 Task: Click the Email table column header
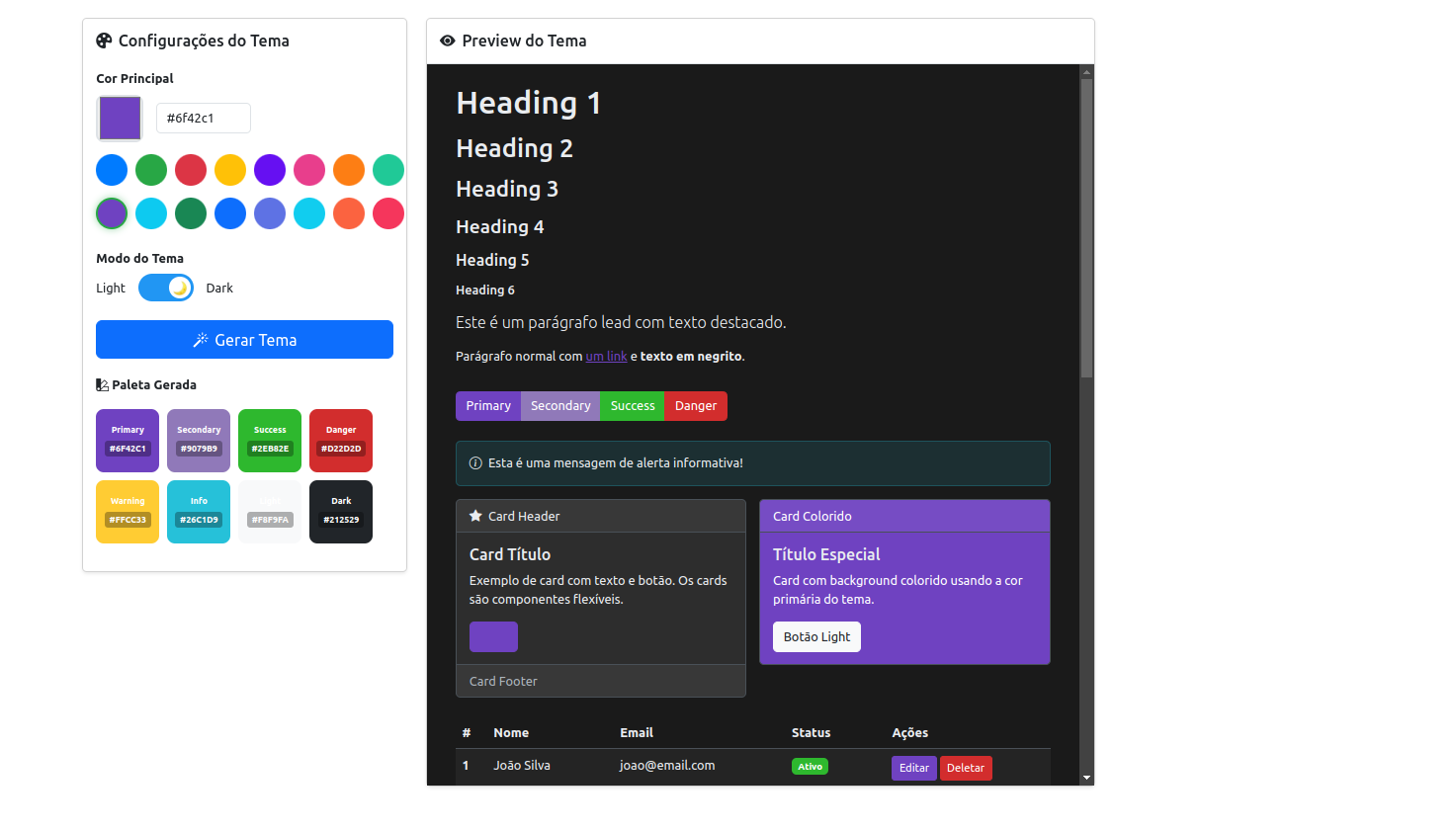tap(637, 733)
